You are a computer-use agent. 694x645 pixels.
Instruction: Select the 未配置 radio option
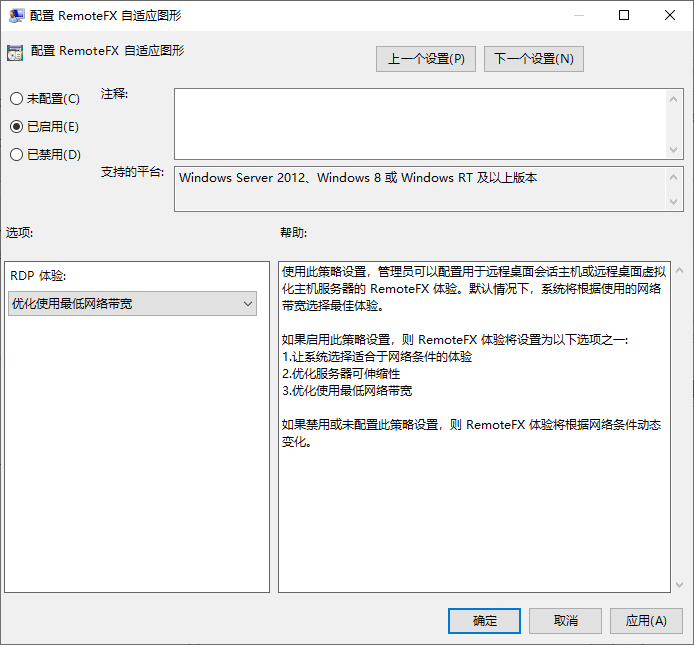(16, 99)
